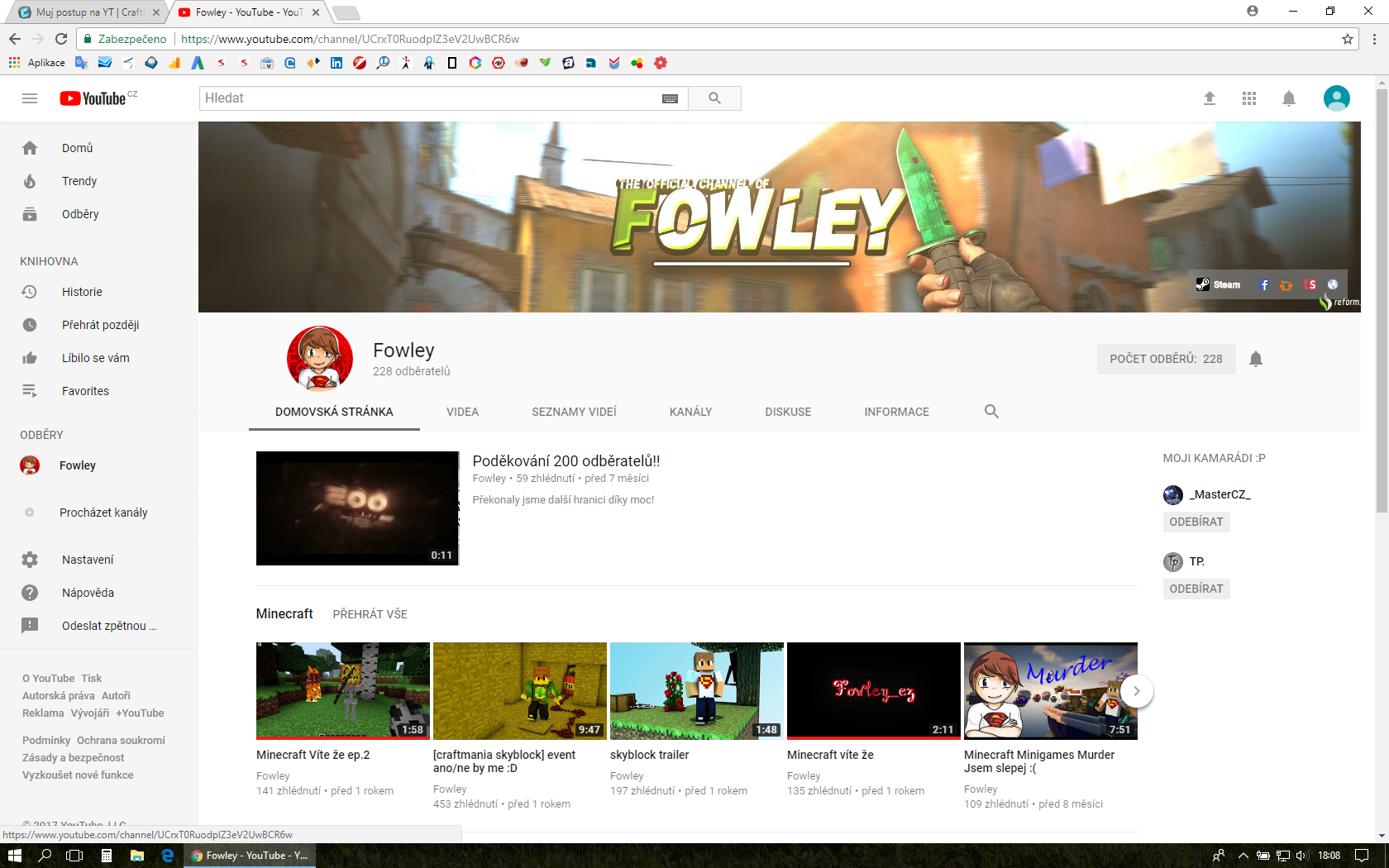Open the YouTube hamburger guide menu

point(30,98)
